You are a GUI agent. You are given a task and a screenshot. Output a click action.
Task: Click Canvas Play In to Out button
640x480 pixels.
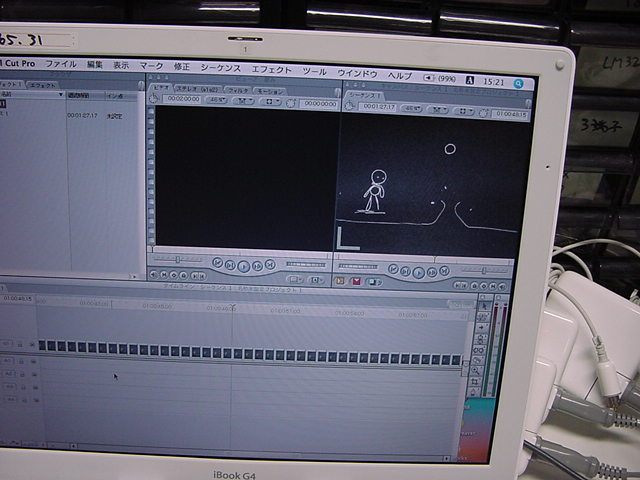point(405,271)
